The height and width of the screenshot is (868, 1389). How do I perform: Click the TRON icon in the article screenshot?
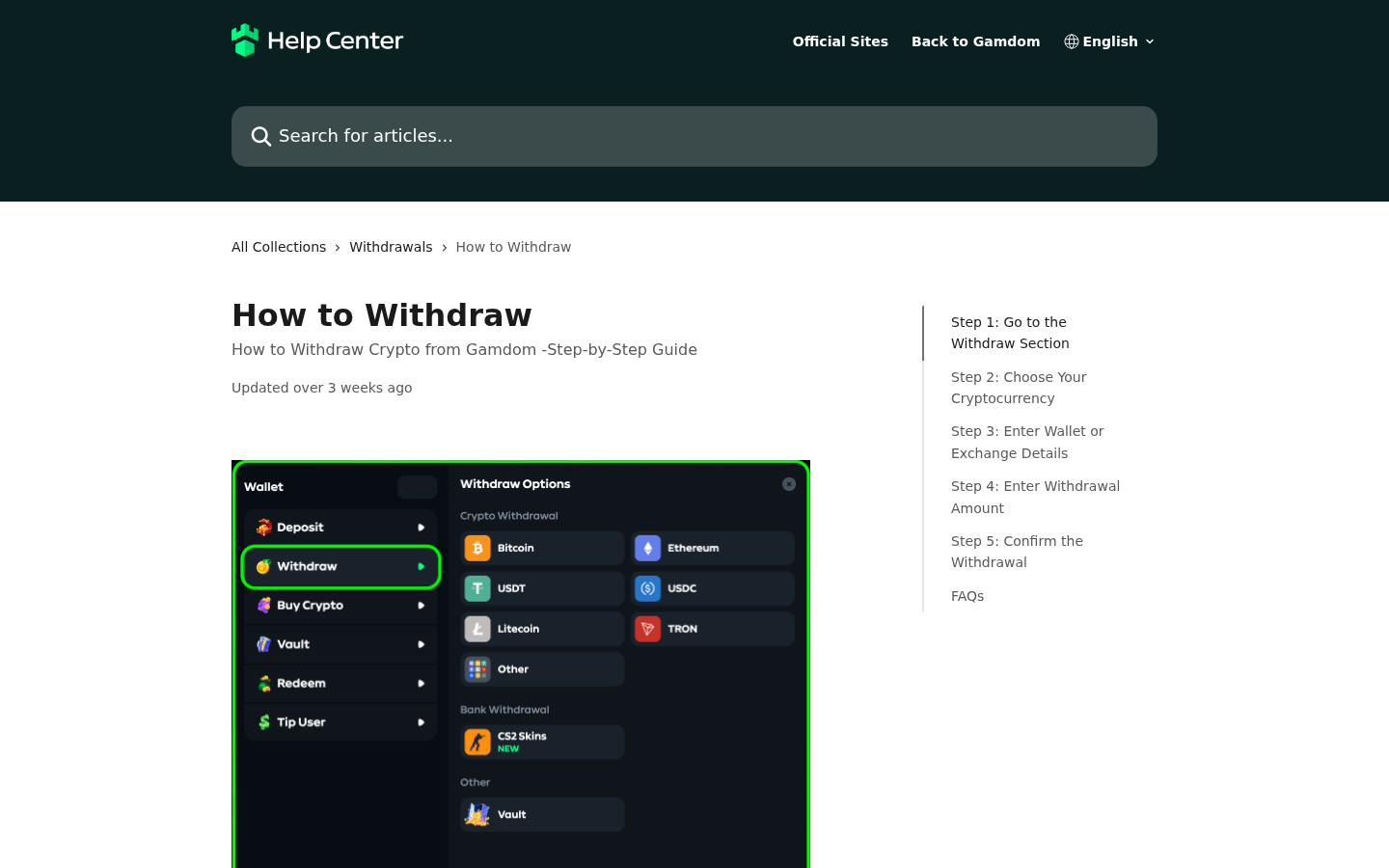647,629
